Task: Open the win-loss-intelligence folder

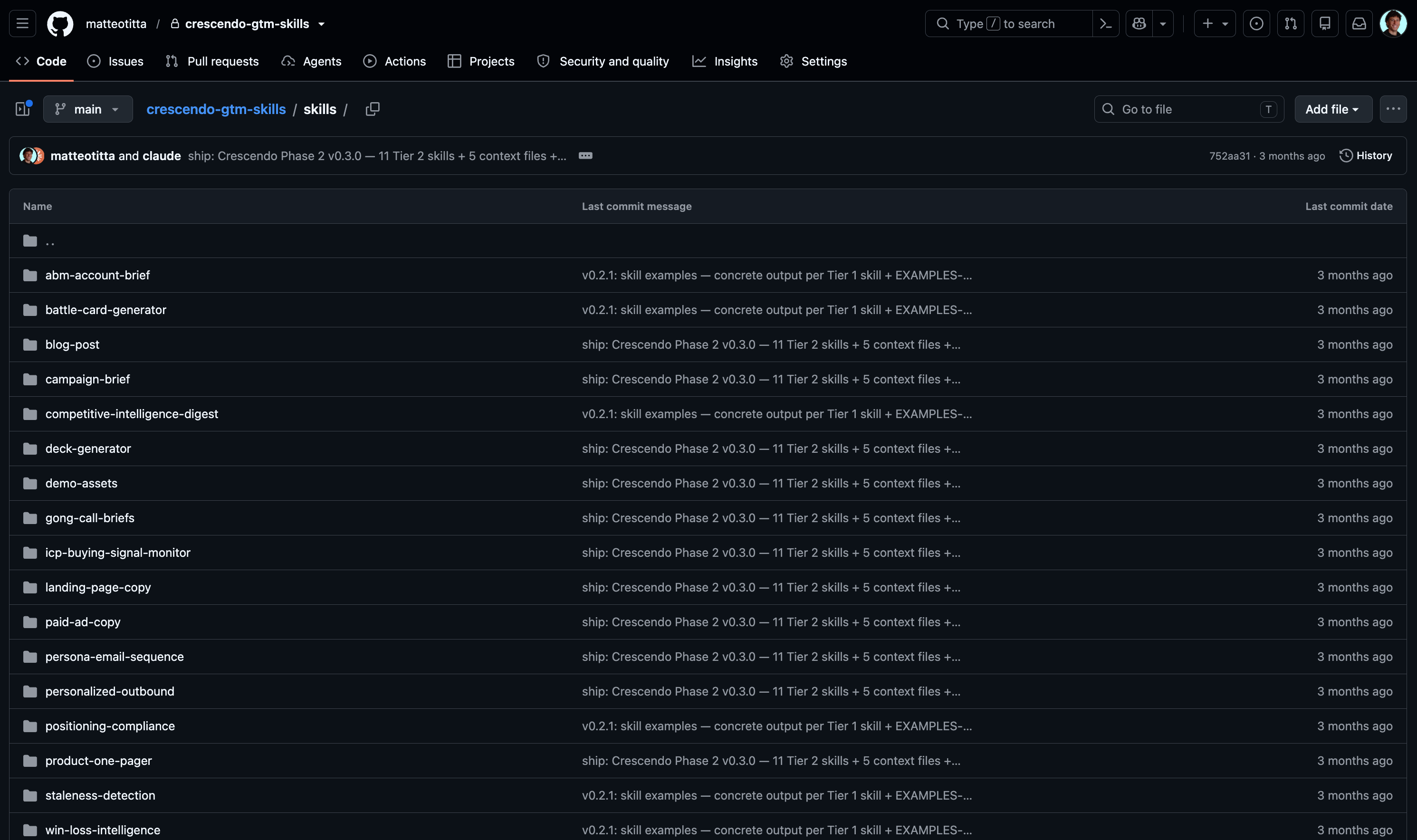Action: pyautogui.click(x=103, y=830)
